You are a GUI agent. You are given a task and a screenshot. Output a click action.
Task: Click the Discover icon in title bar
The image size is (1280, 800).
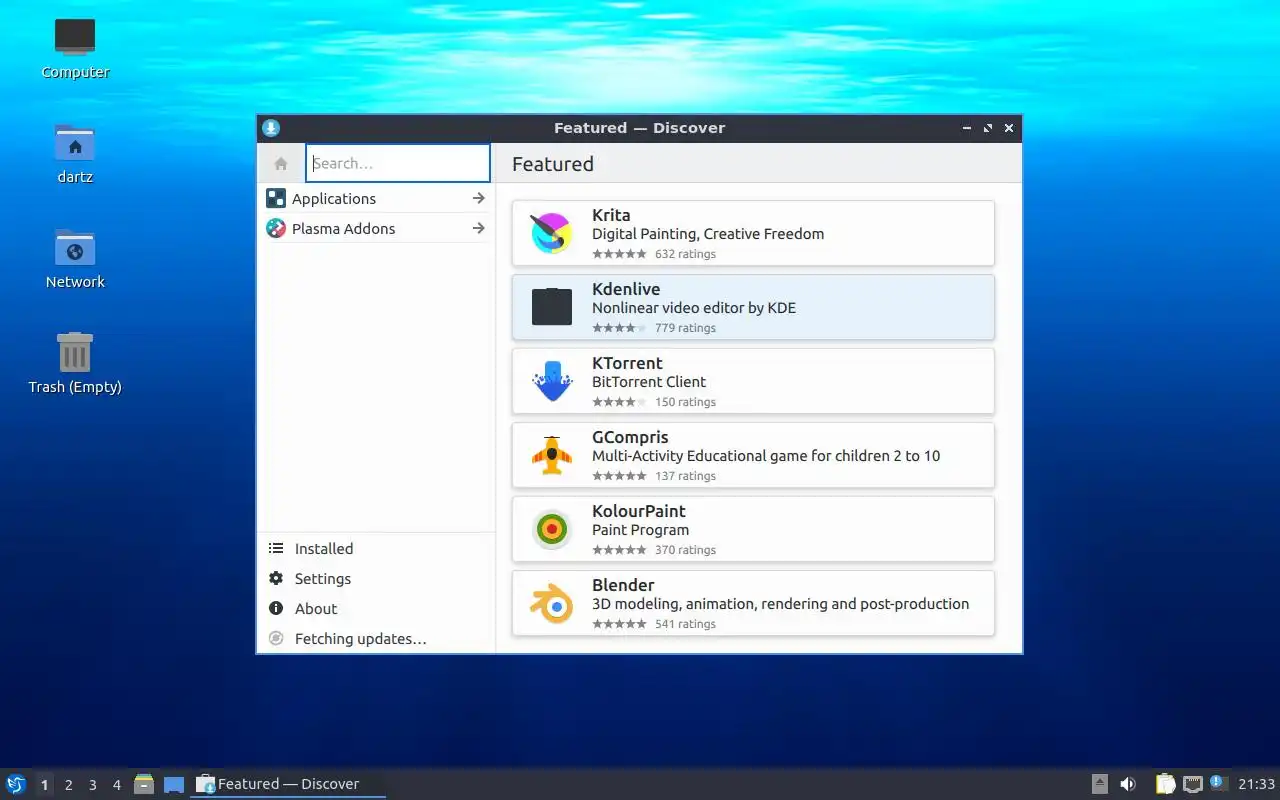[271, 128]
